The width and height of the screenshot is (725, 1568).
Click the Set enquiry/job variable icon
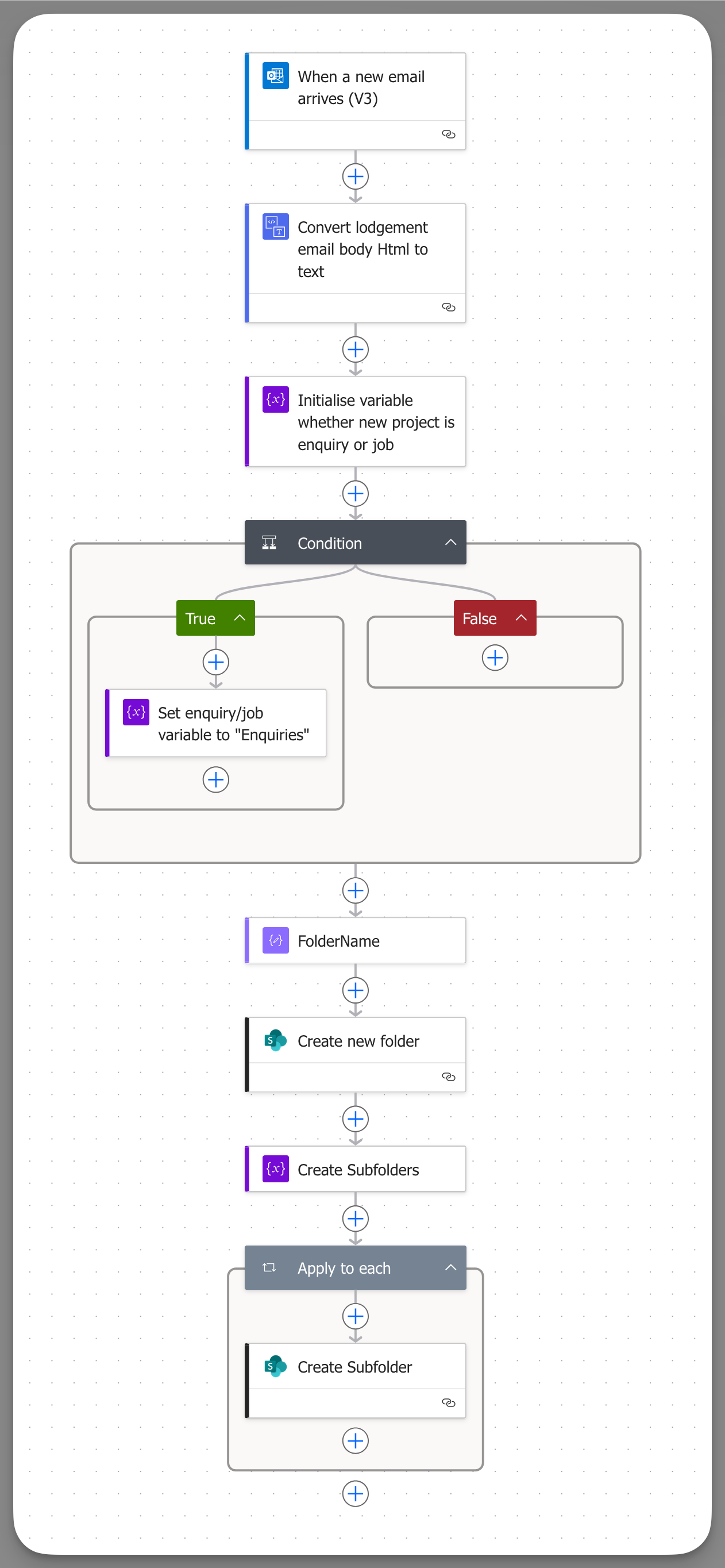coord(136,712)
